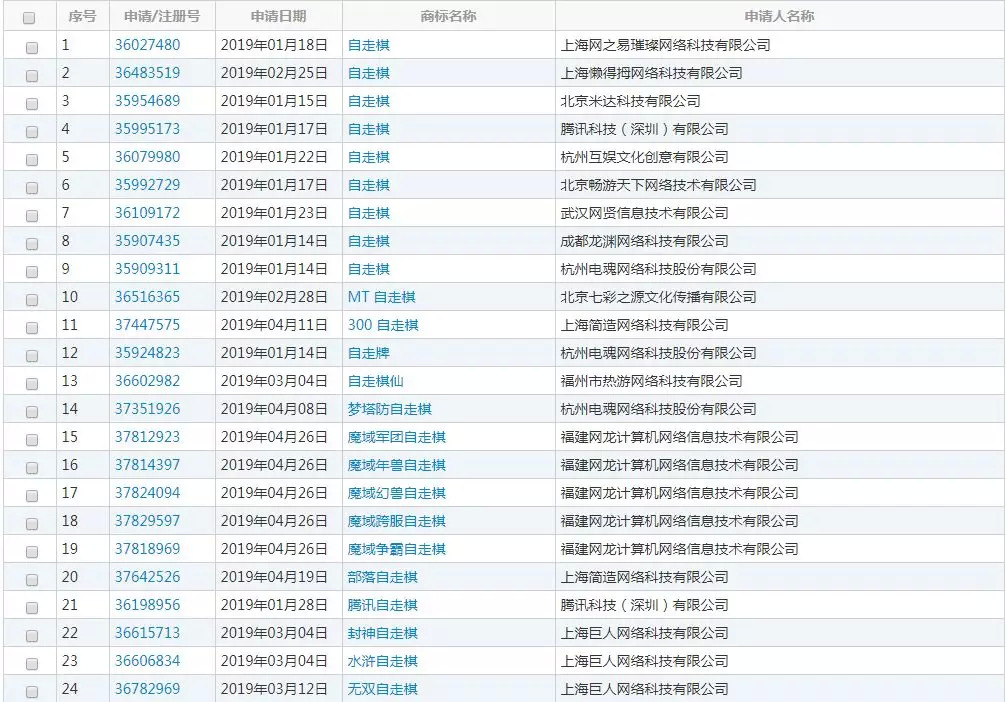
Task: Open application number 35954689
Action: point(148,101)
